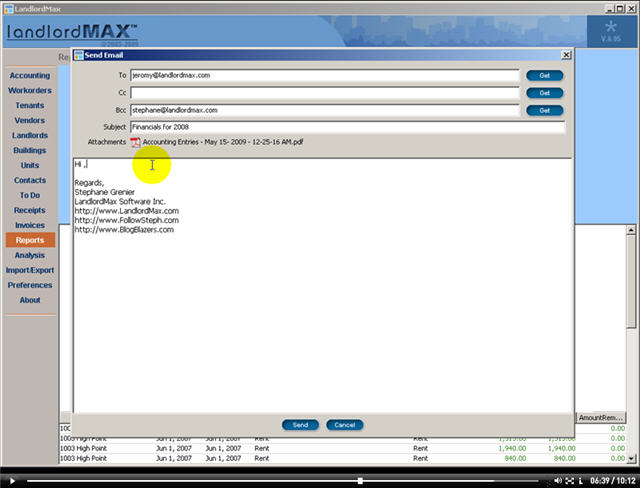Click the http://www.LandlordMax.com signature line

tap(127, 211)
